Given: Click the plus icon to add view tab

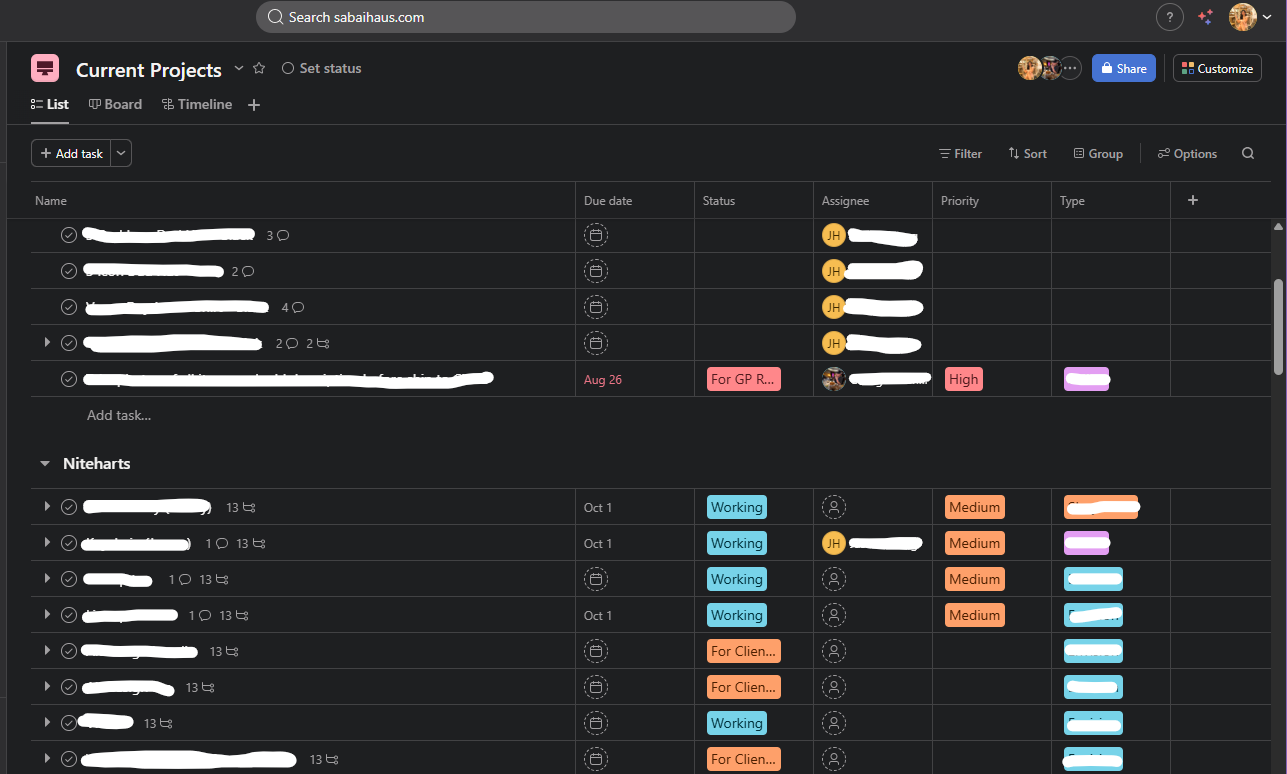Looking at the screenshot, I should [x=254, y=105].
